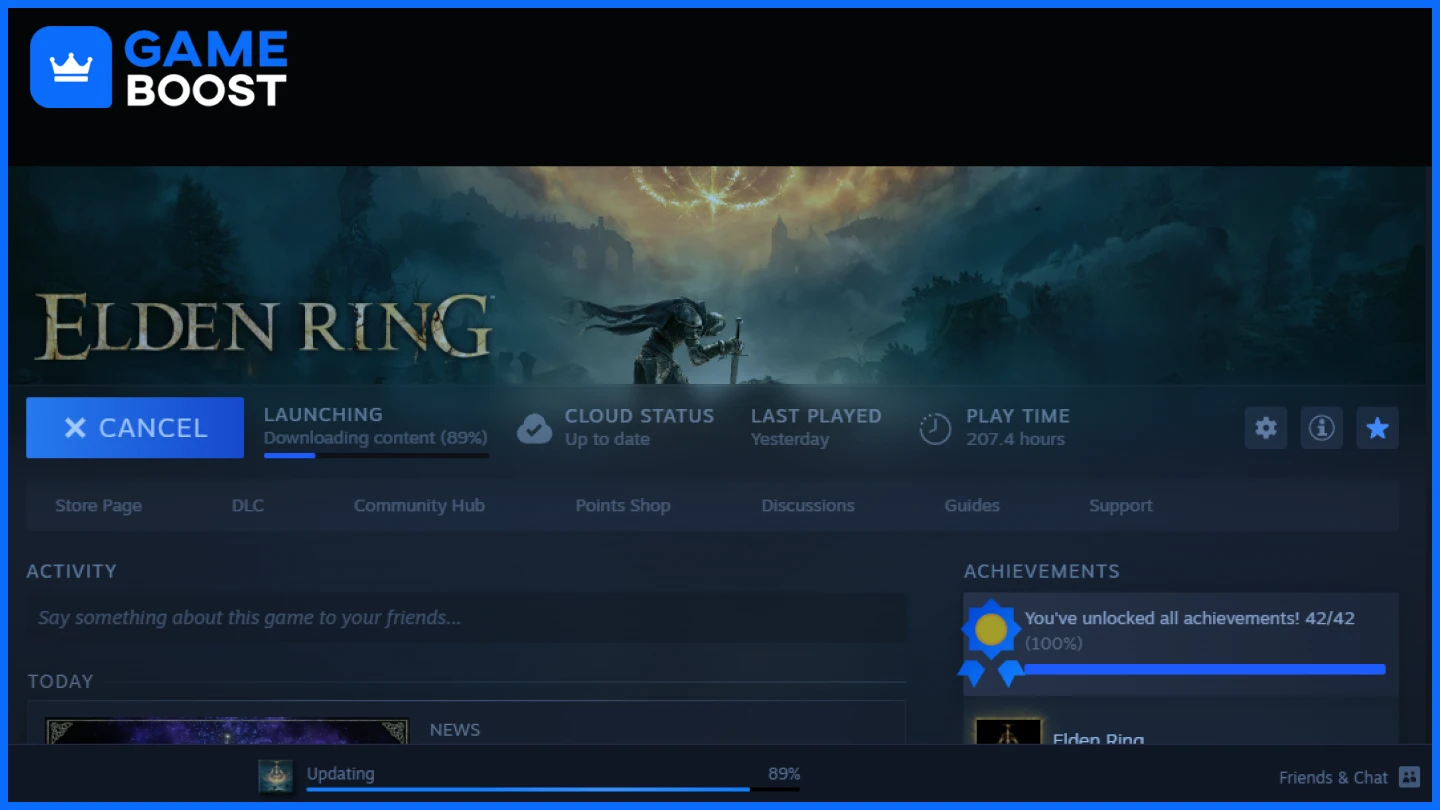
Task: Click the achievements 100% progress bar
Action: (1205, 669)
